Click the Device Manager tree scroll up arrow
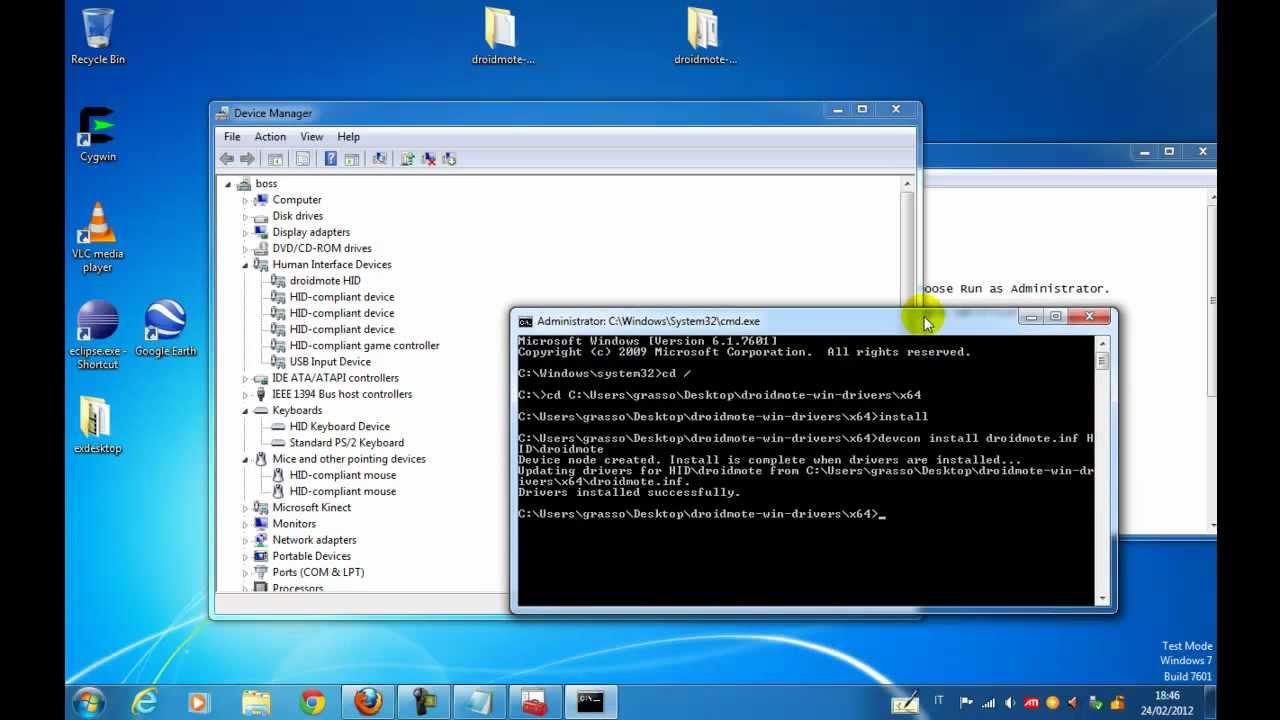 [x=908, y=184]
